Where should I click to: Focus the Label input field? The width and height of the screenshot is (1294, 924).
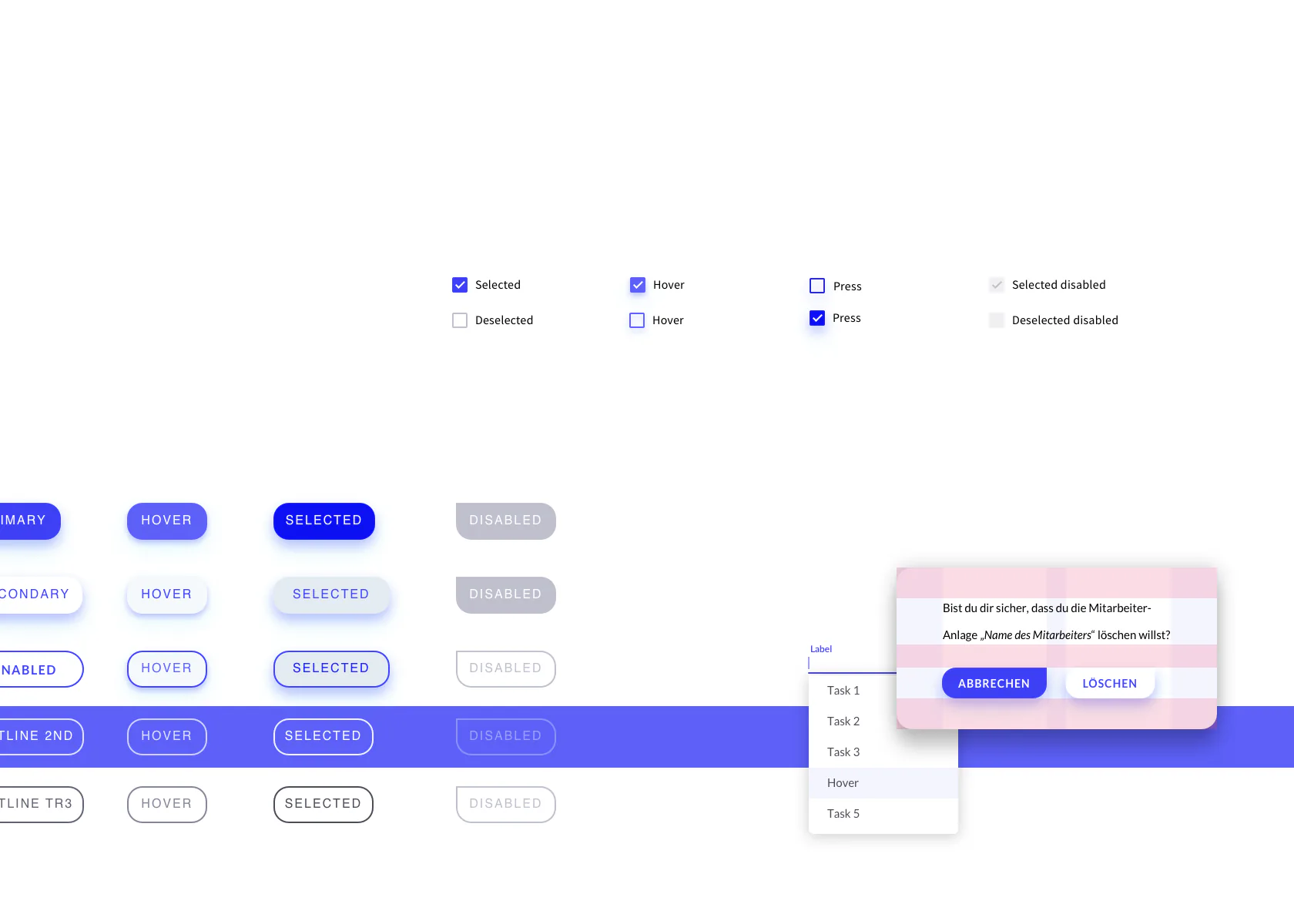853,663
